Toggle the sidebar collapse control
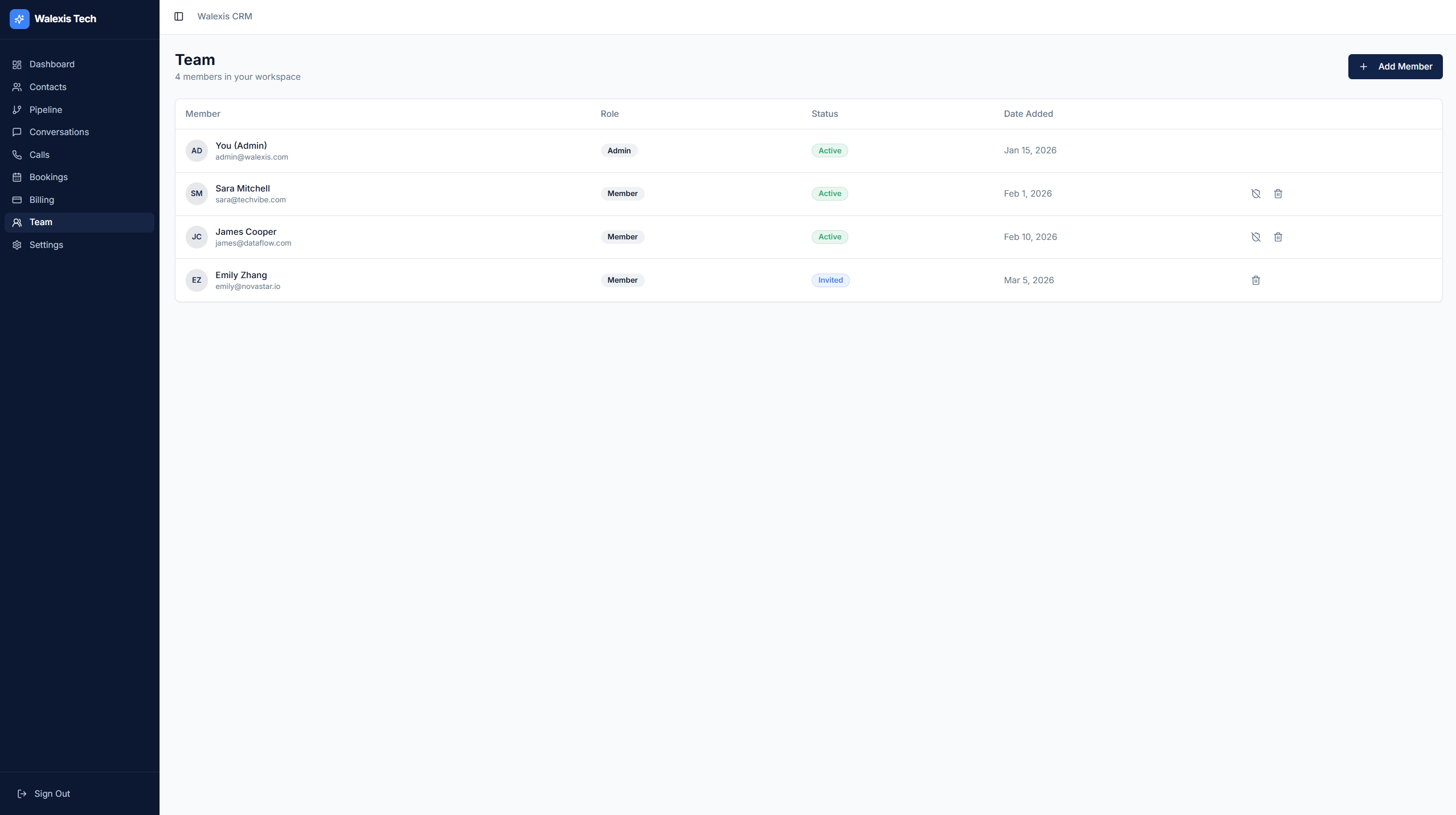1456x815 pixels. pos(179,16)
